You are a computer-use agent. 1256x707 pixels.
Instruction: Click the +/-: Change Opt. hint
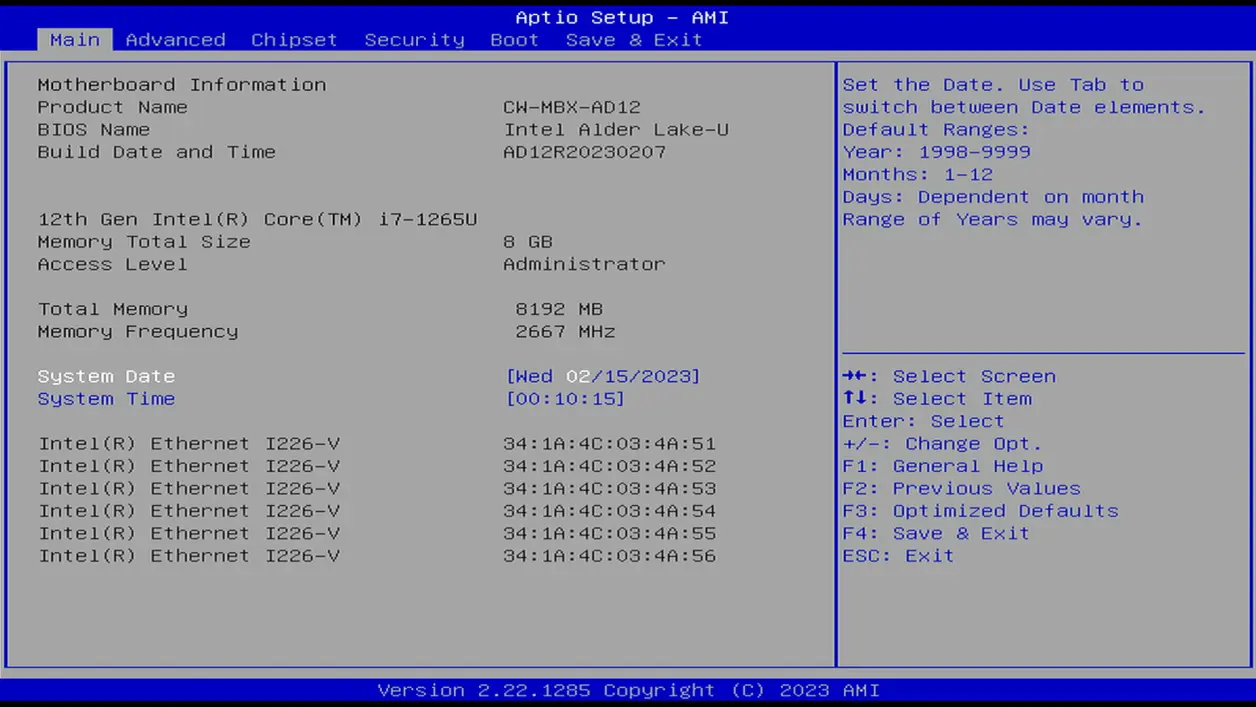click(x=942, y=443)
